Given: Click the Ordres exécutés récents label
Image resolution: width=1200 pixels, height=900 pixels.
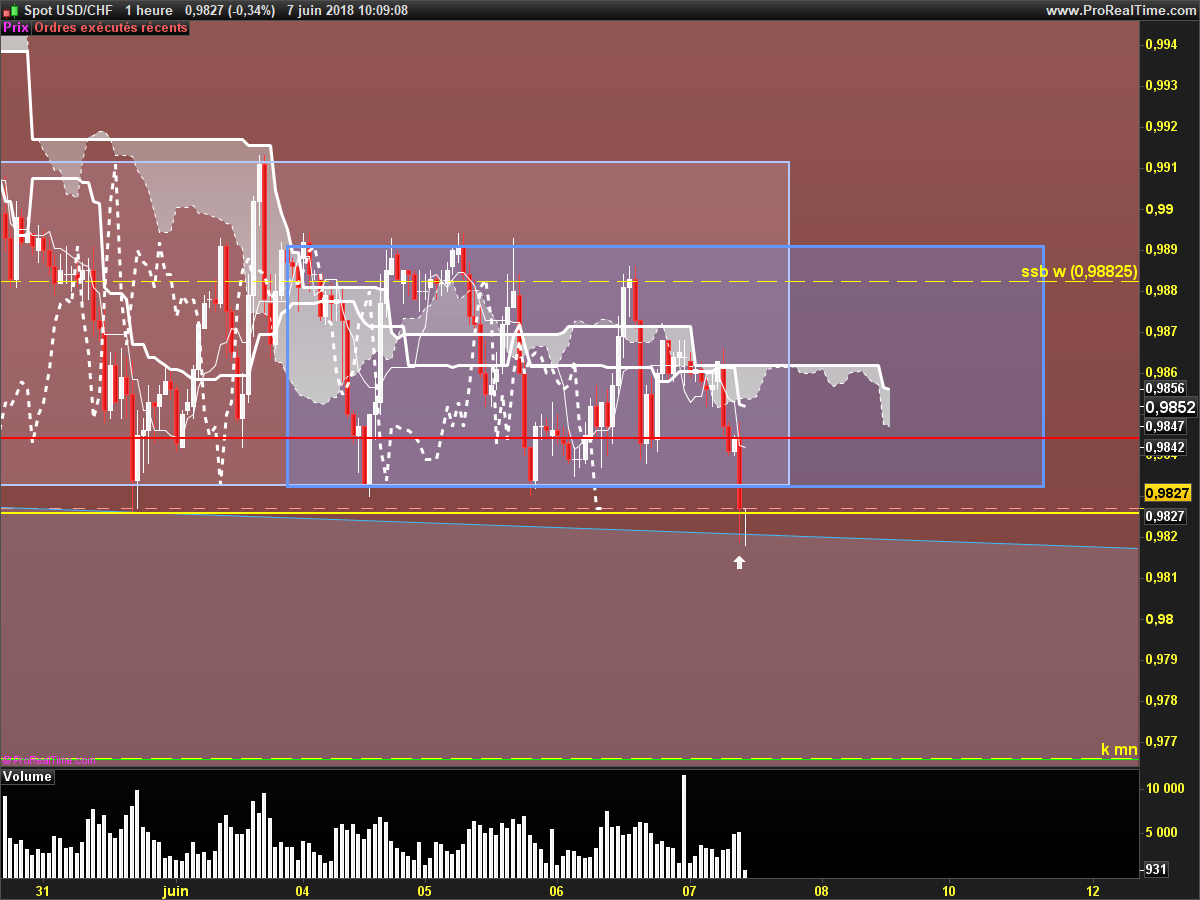Looking at the screenshot, I should 110,28.
